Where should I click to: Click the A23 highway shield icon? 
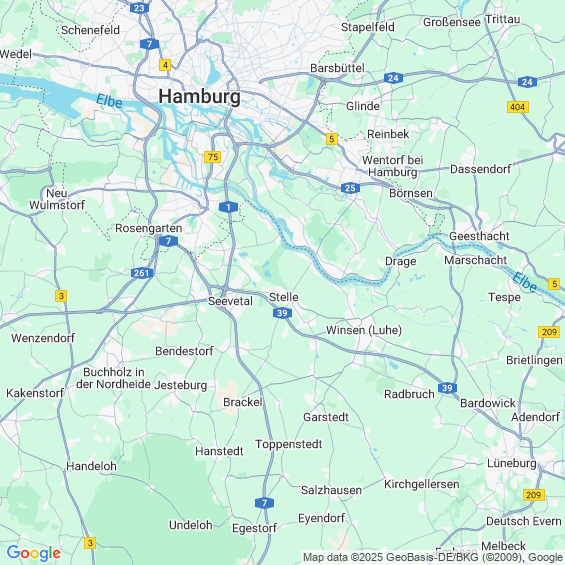(x=139, y=8)
